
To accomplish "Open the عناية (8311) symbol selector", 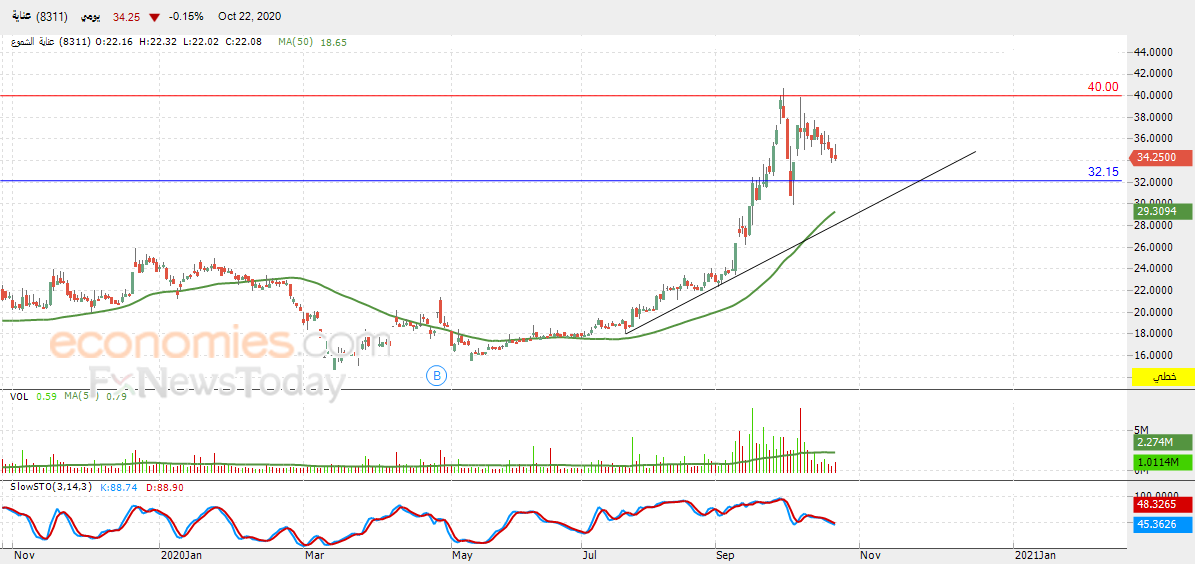I will [x=36, y=18].
